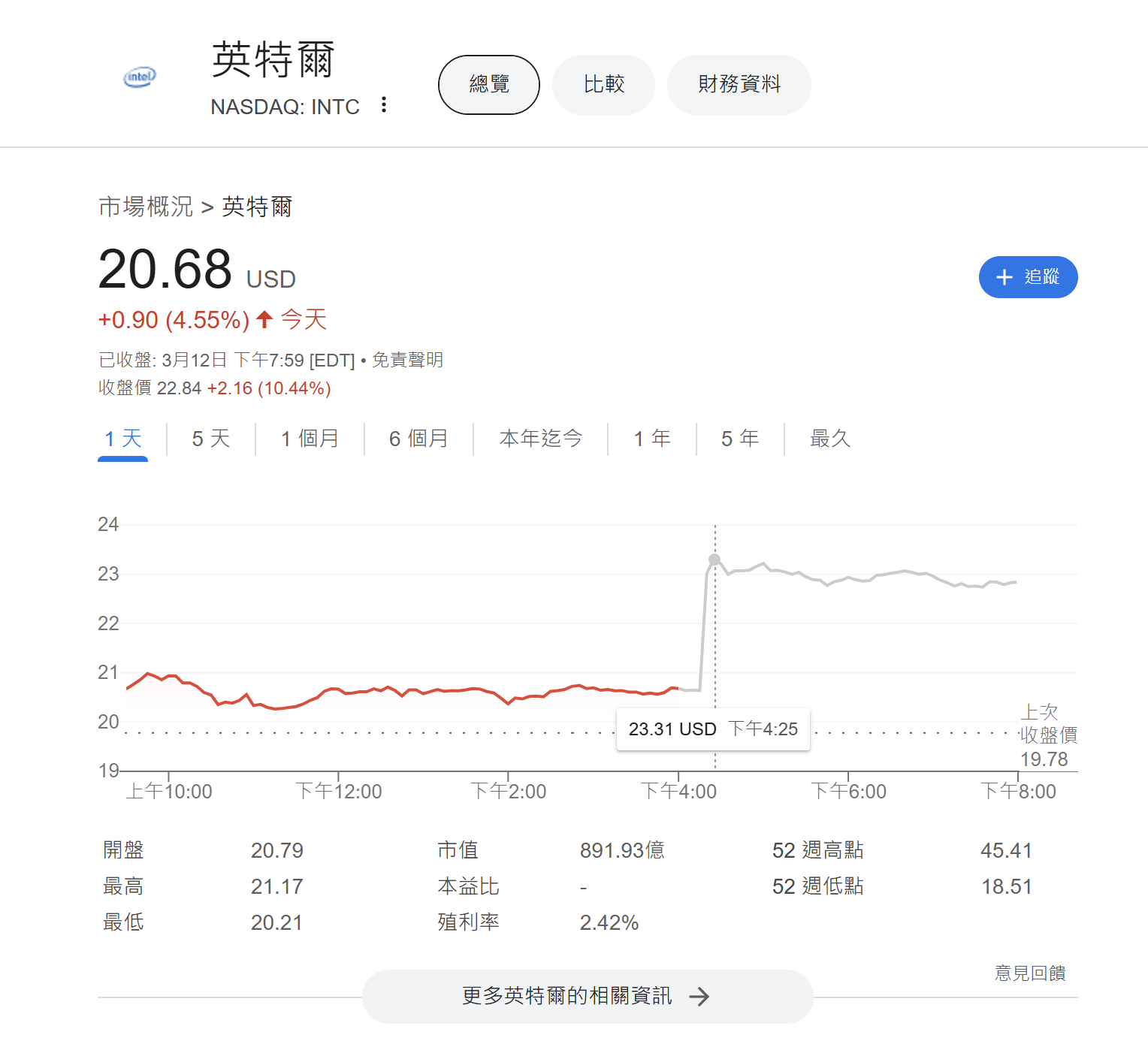Viewport: 1148px width, 1047px height.
Task: Show the 1 個月 chart range
Action: [310, 439]
